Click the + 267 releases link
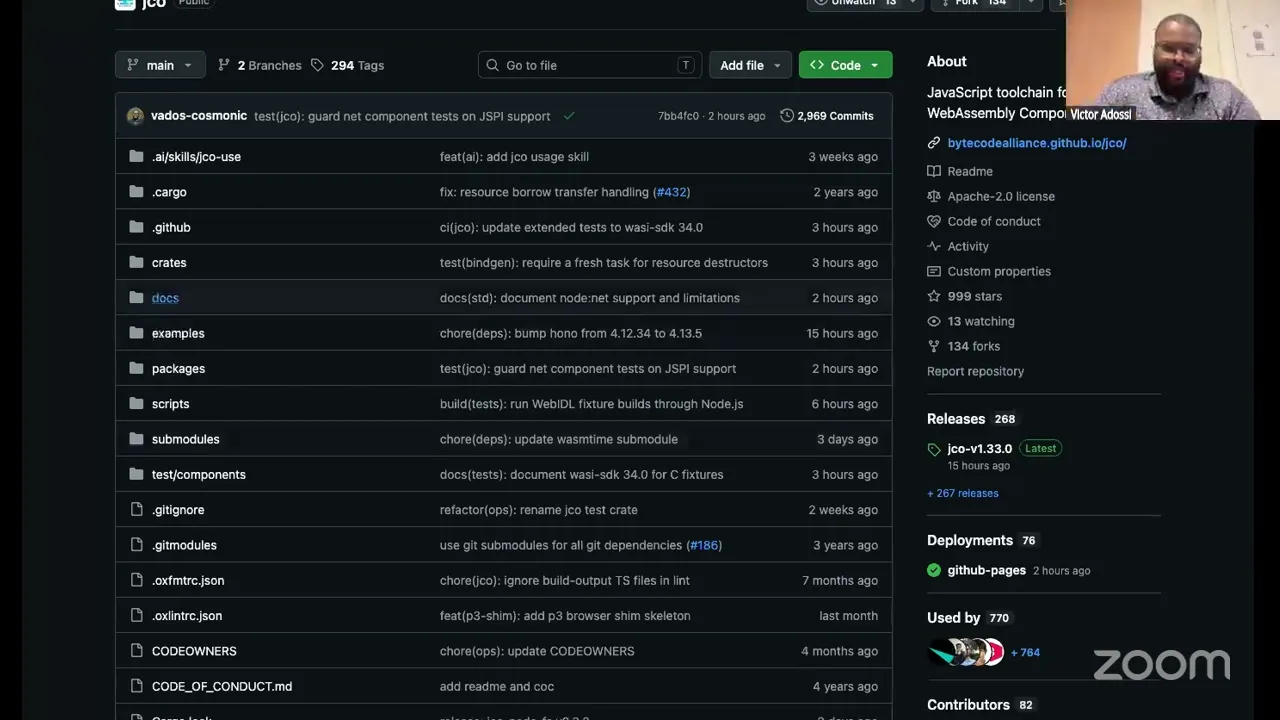Viewport: 1280px width, 720px height. pos(962,493)
